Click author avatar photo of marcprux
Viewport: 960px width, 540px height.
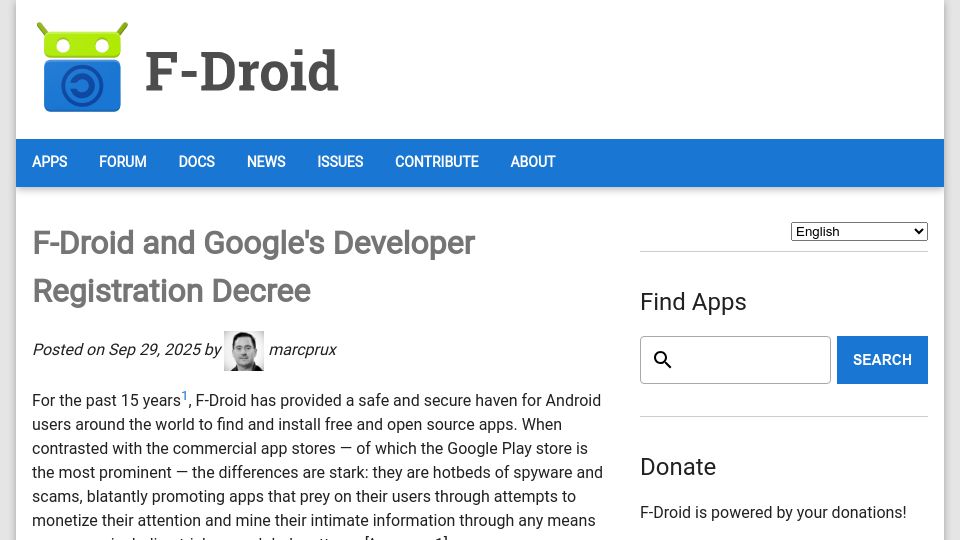tap(244, 351)
